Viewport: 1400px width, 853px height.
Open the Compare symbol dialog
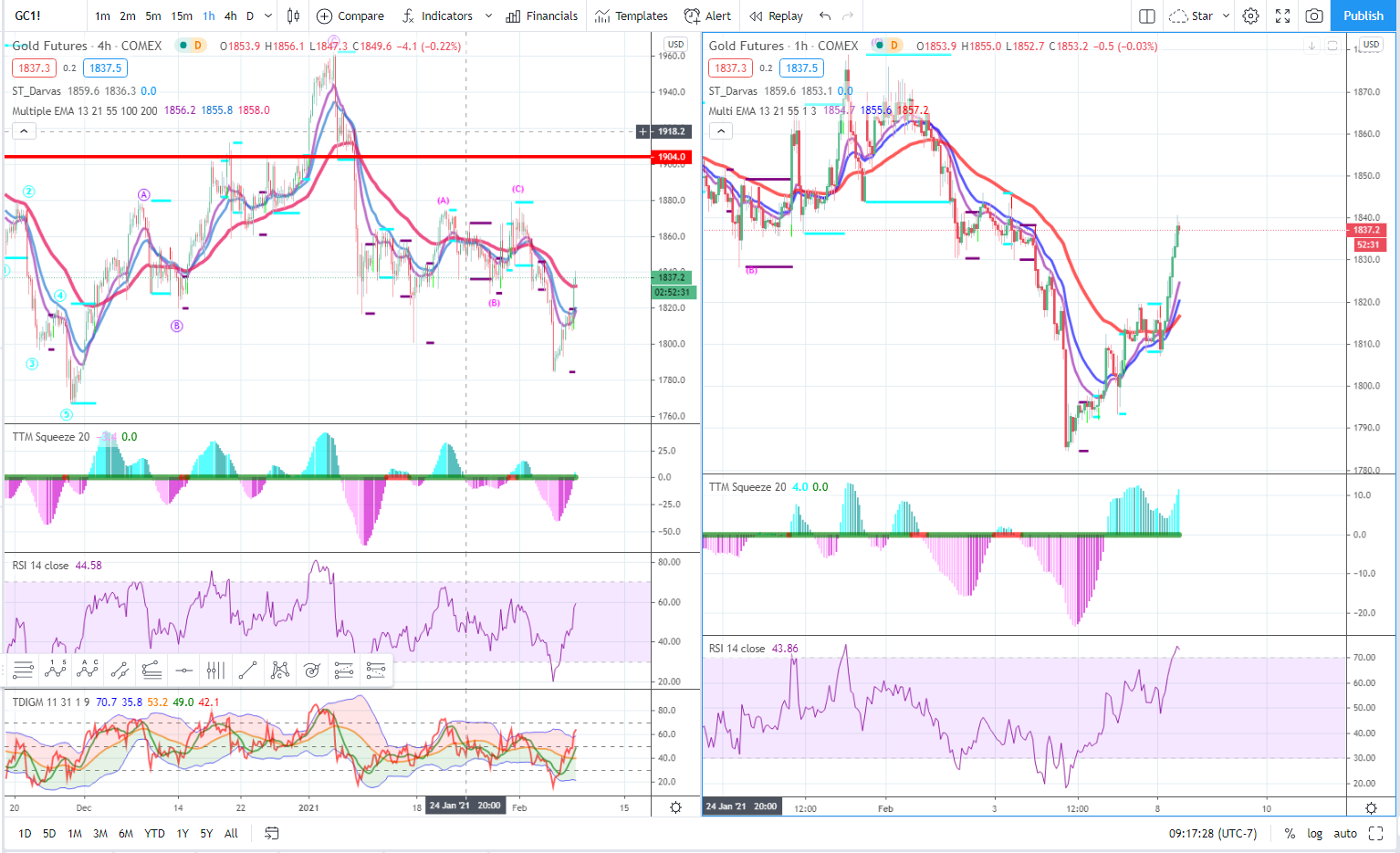coord(350,16)
